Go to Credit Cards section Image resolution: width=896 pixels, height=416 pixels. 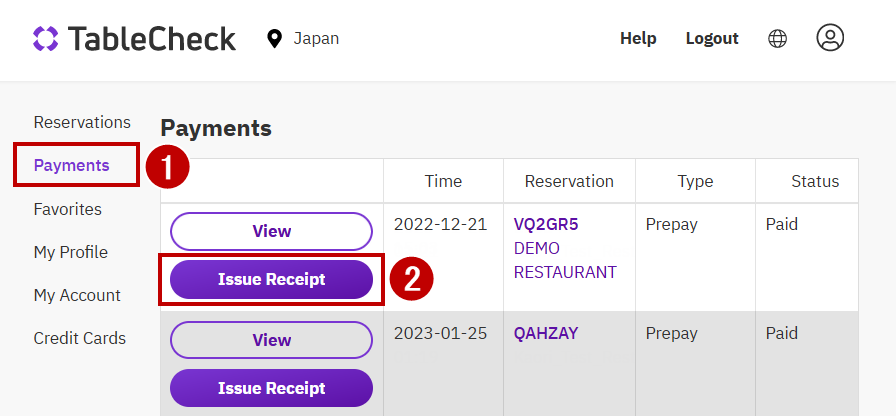[80, 338]
